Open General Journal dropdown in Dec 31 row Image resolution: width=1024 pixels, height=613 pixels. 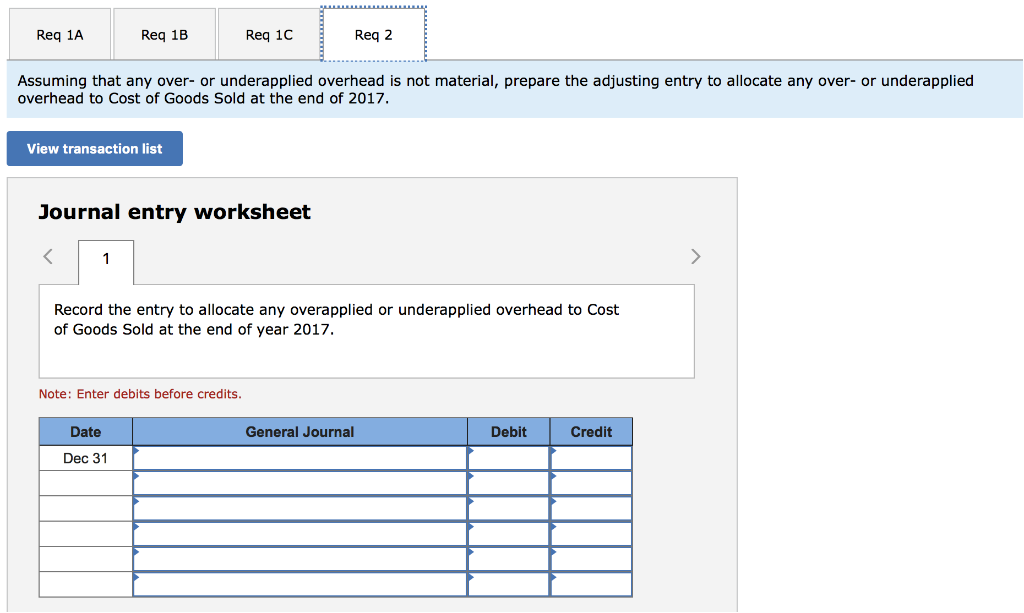[300, 458]
